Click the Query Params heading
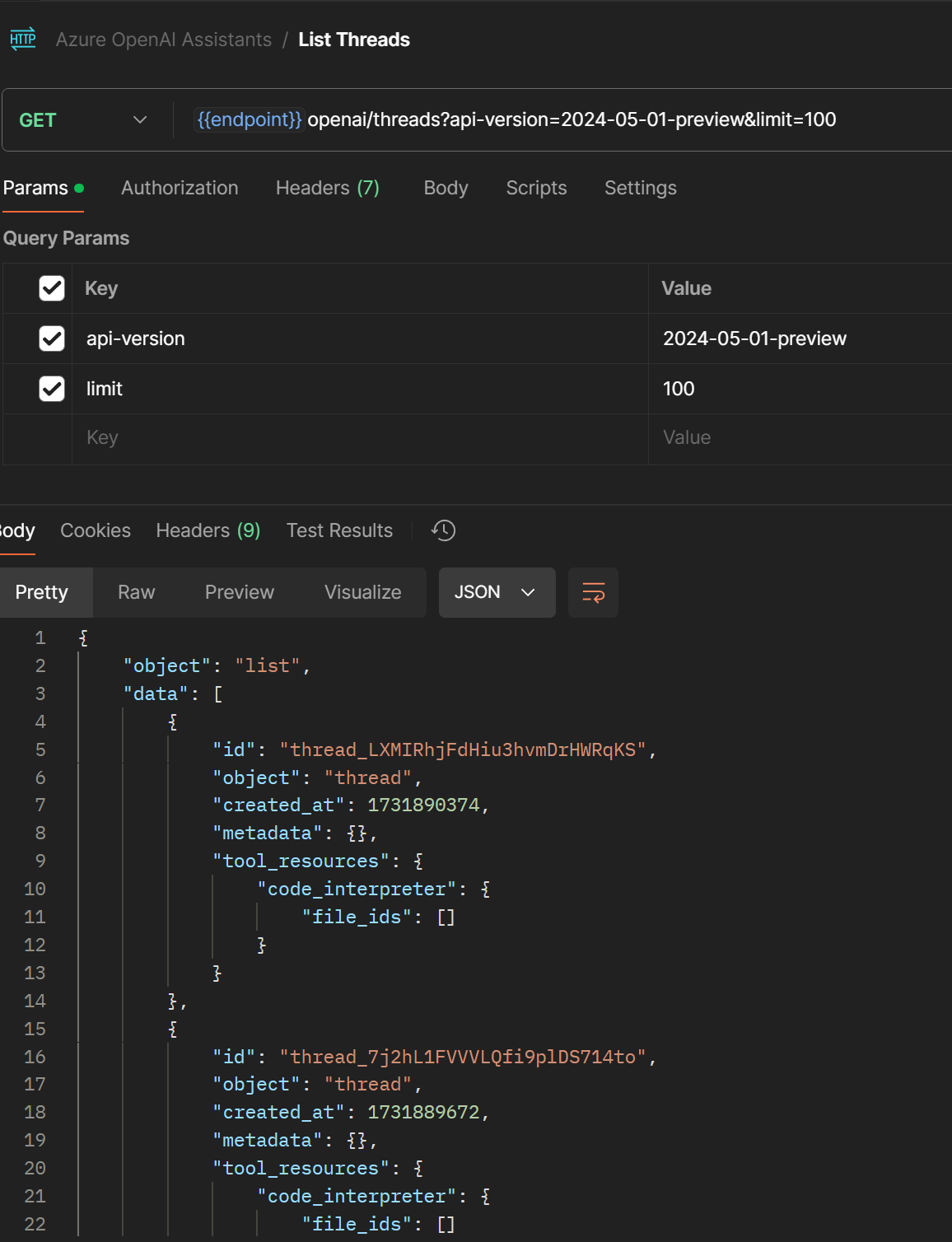 coord(66,238)
